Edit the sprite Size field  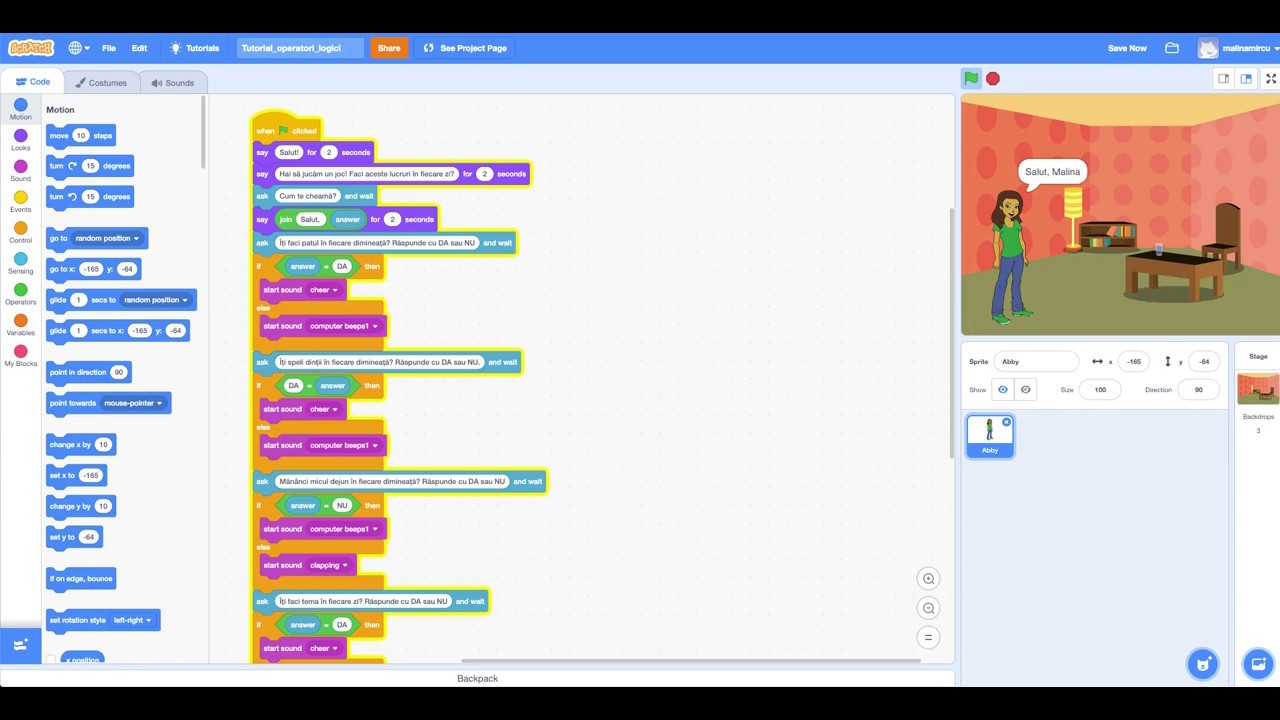click(x=1100, y=390)
